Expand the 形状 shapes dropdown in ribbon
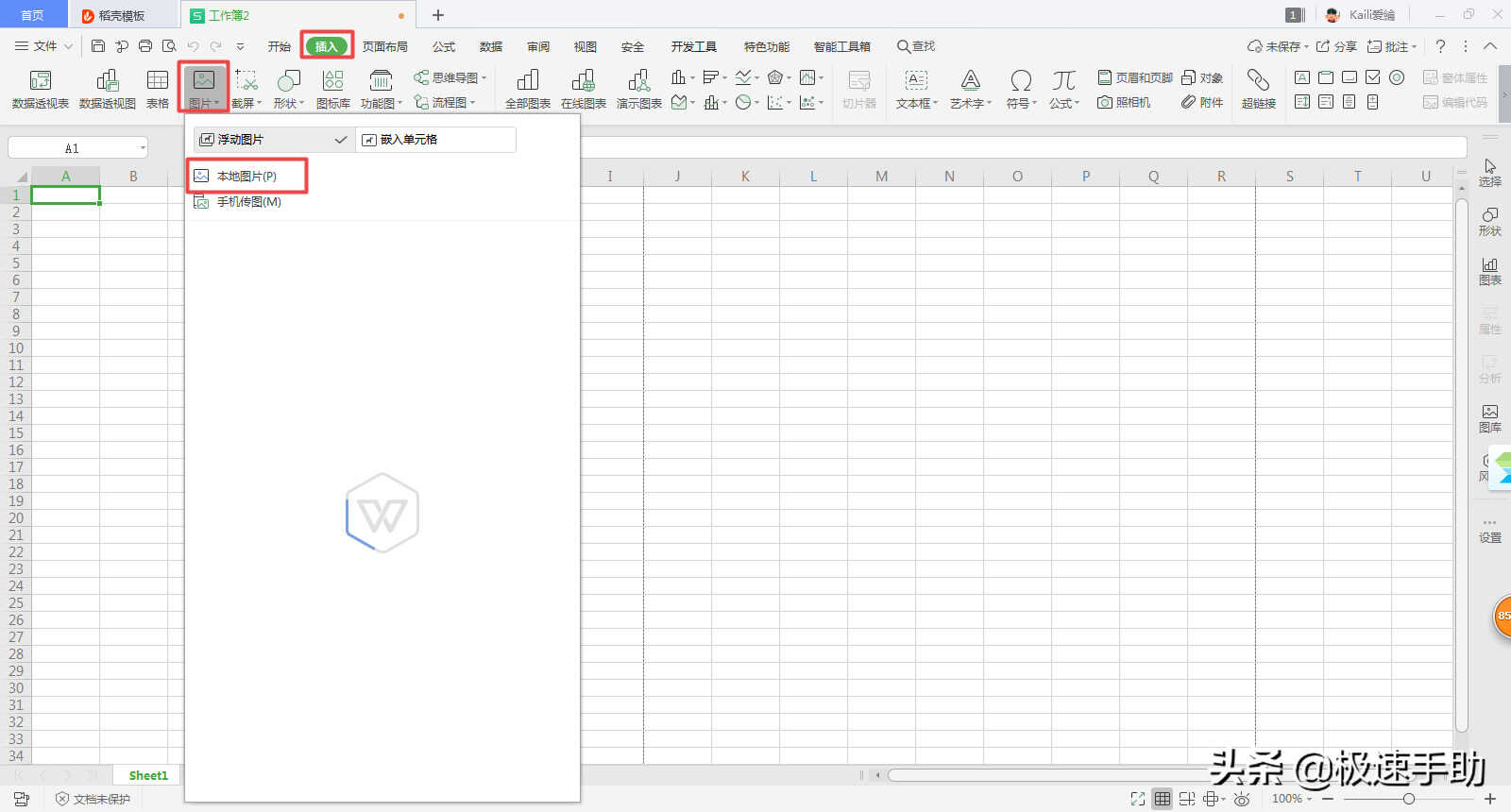 pos(289,103)
